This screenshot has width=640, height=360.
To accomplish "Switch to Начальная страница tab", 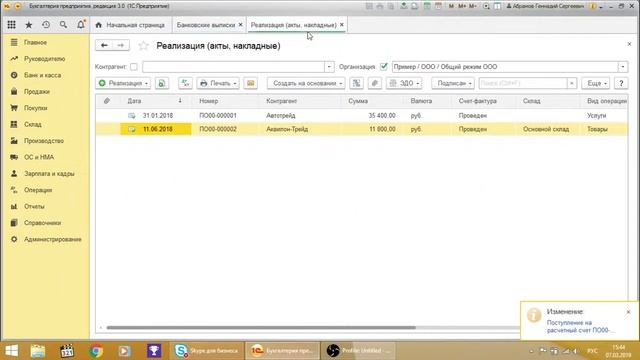I will (130, 25).
